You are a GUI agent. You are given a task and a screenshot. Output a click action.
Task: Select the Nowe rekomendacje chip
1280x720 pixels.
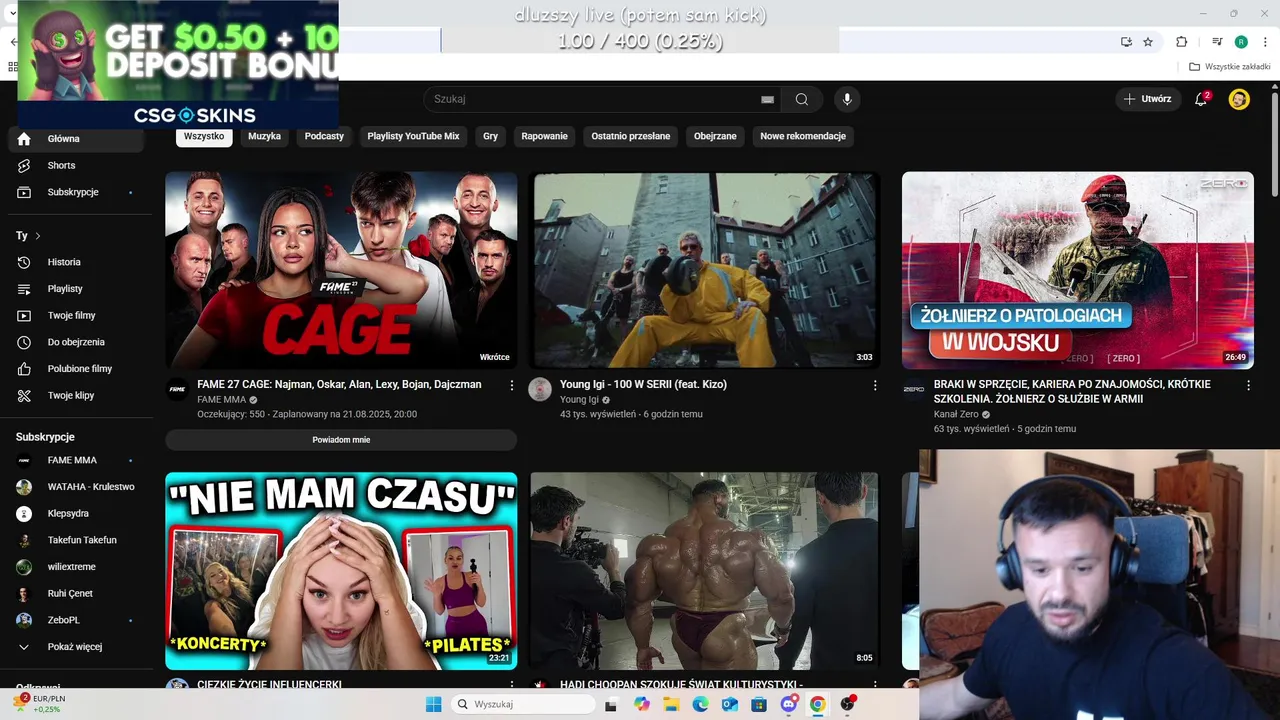[803, 136]
